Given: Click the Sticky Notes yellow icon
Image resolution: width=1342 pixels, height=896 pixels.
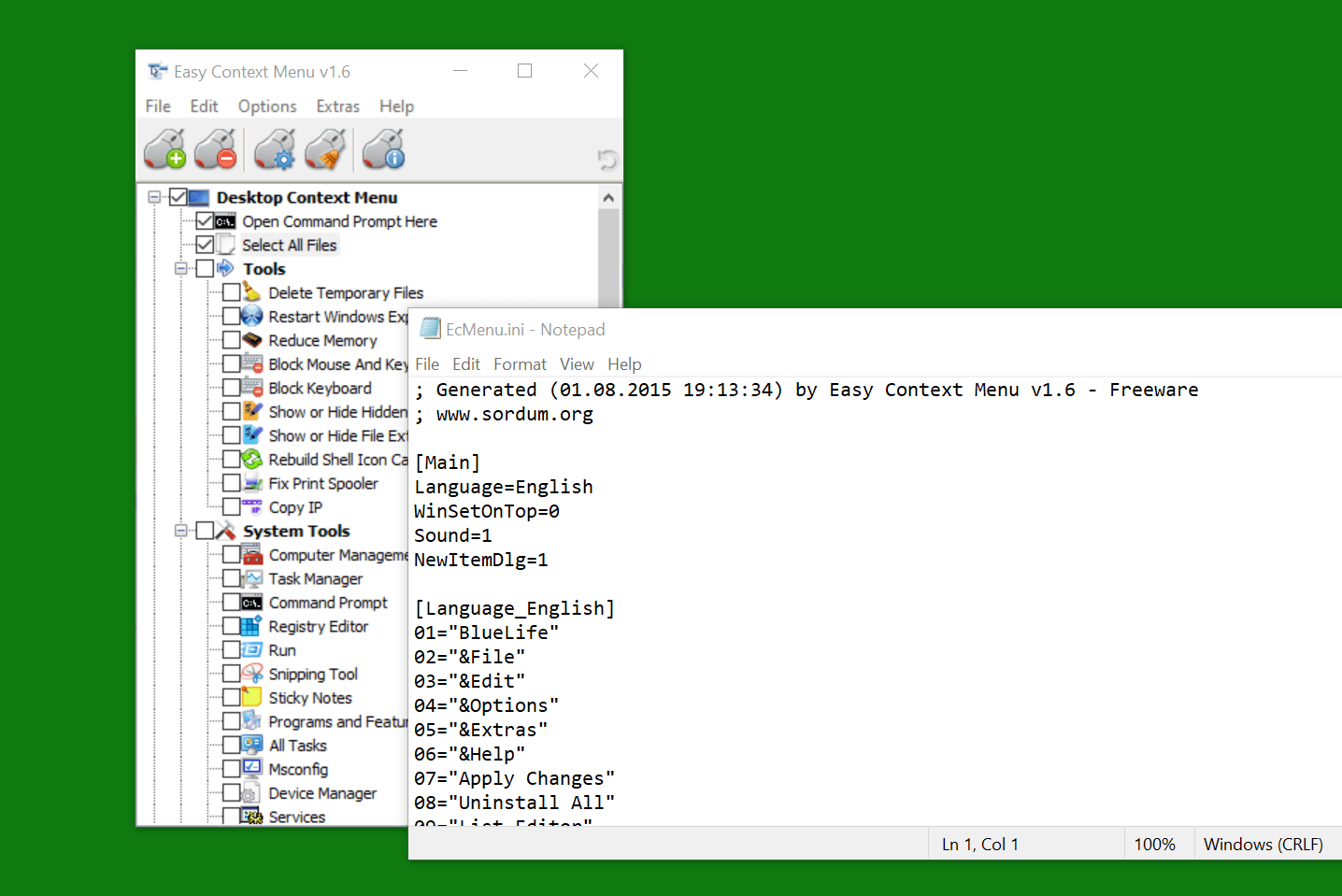Looking at the screenshot, I should pyautogui.click(x=252, y=697).
